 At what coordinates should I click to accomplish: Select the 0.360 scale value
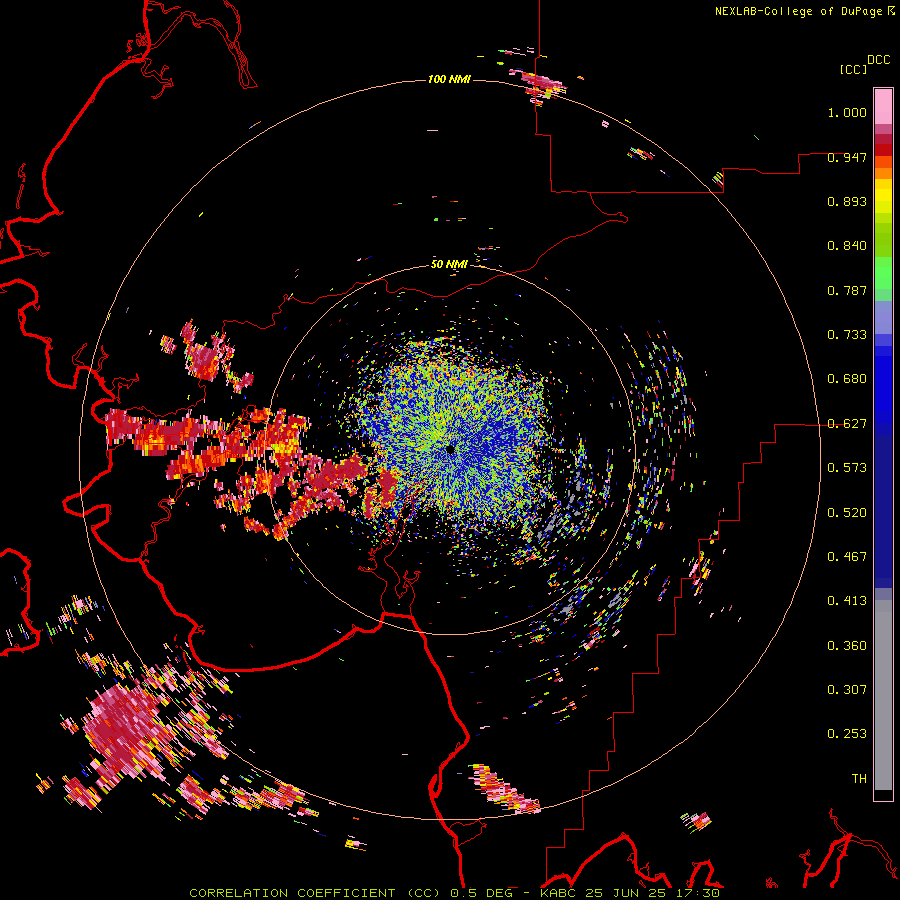(847, 646)
